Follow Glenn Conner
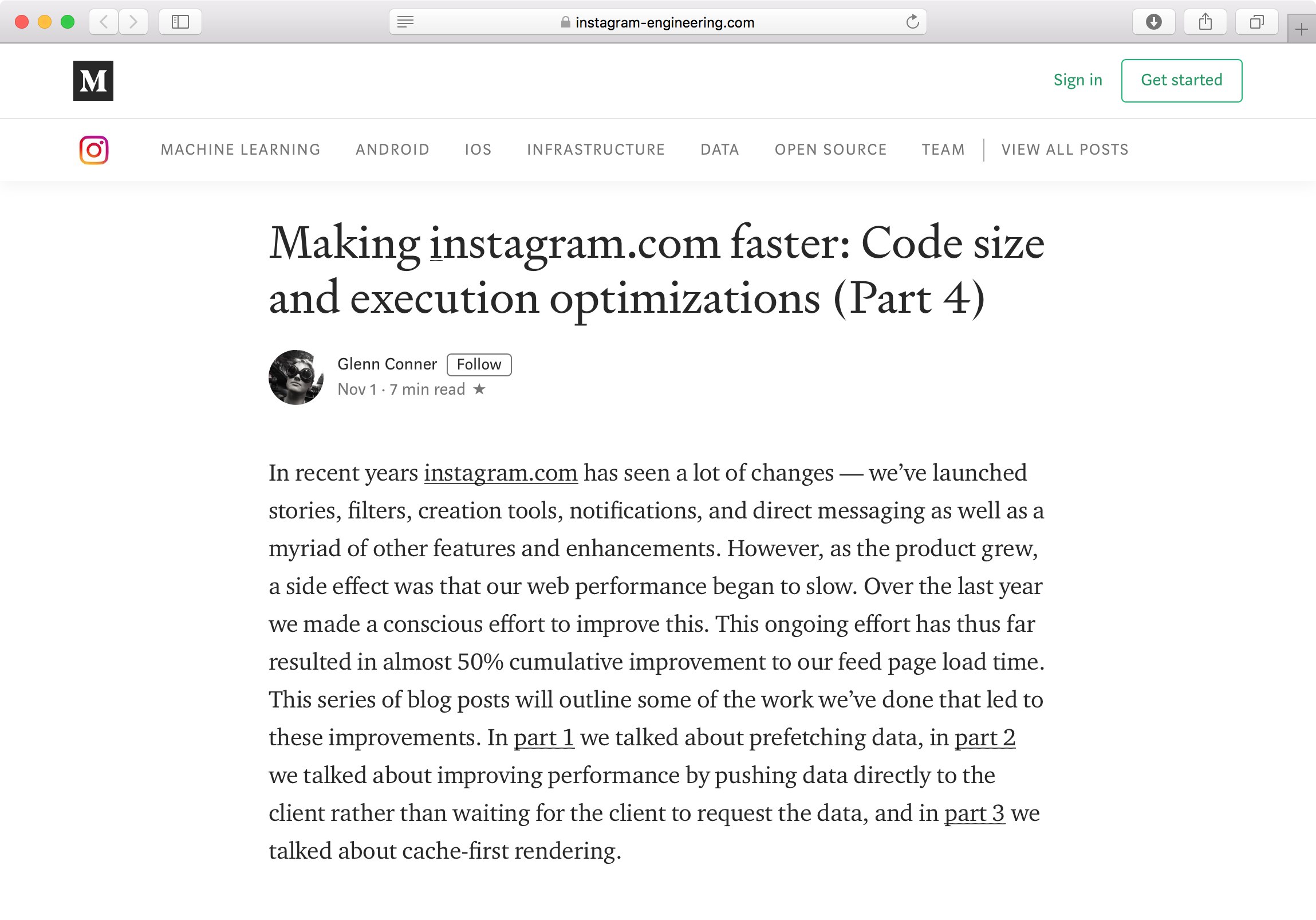The height and width of the screenshot is (920, 1316). (x=479, y=364)
